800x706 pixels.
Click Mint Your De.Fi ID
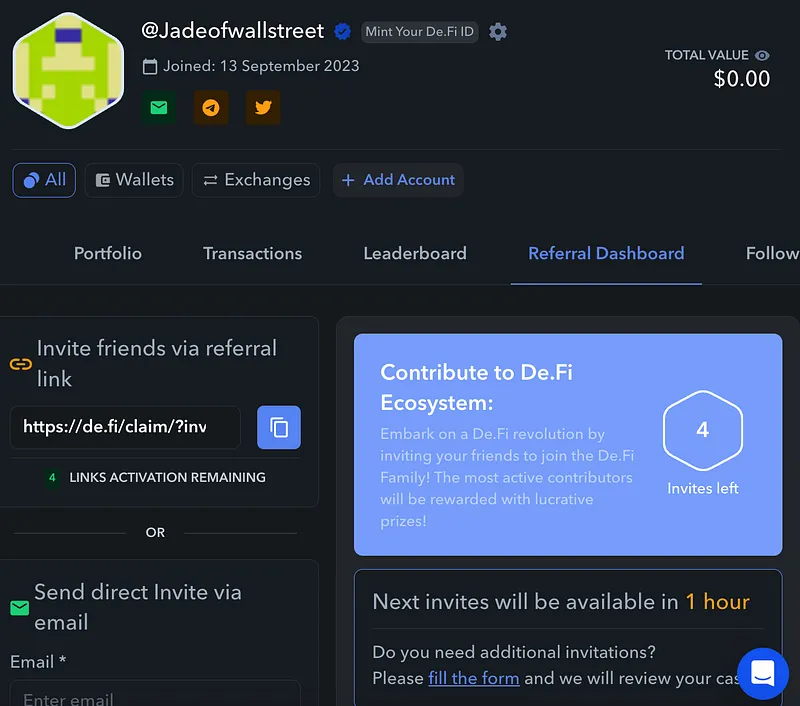(x=420, y=32)
